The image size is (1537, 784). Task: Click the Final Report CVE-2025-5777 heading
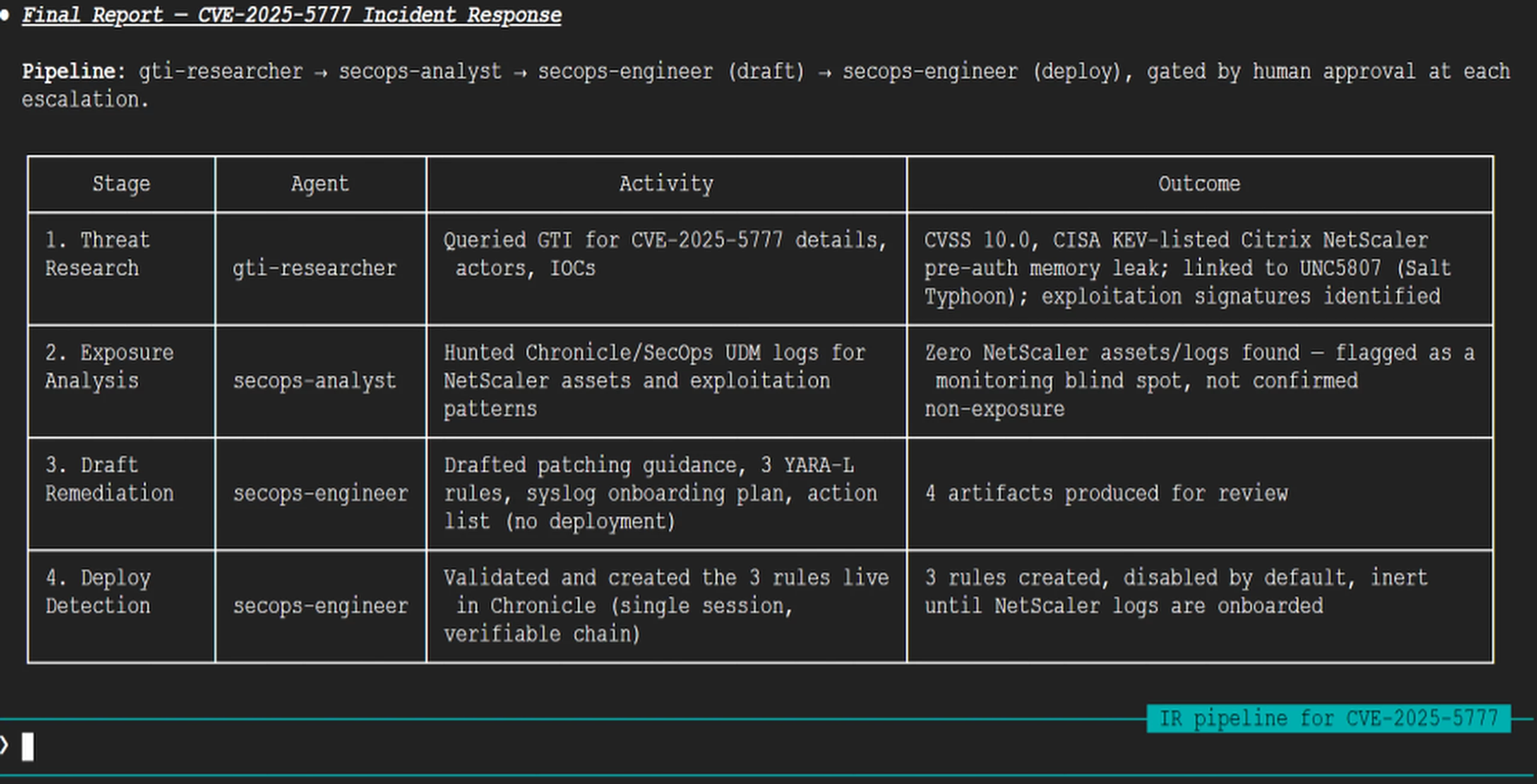point(292,14)
